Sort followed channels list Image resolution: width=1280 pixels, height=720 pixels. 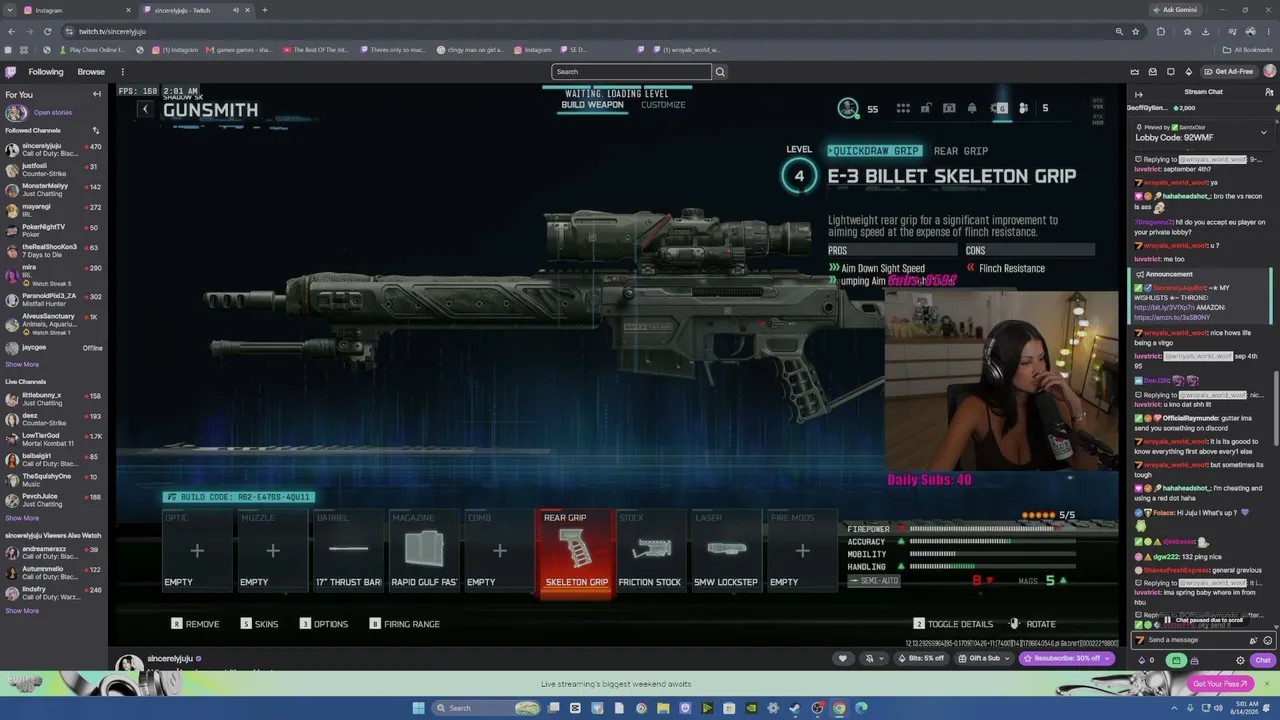tap(96, 130)
